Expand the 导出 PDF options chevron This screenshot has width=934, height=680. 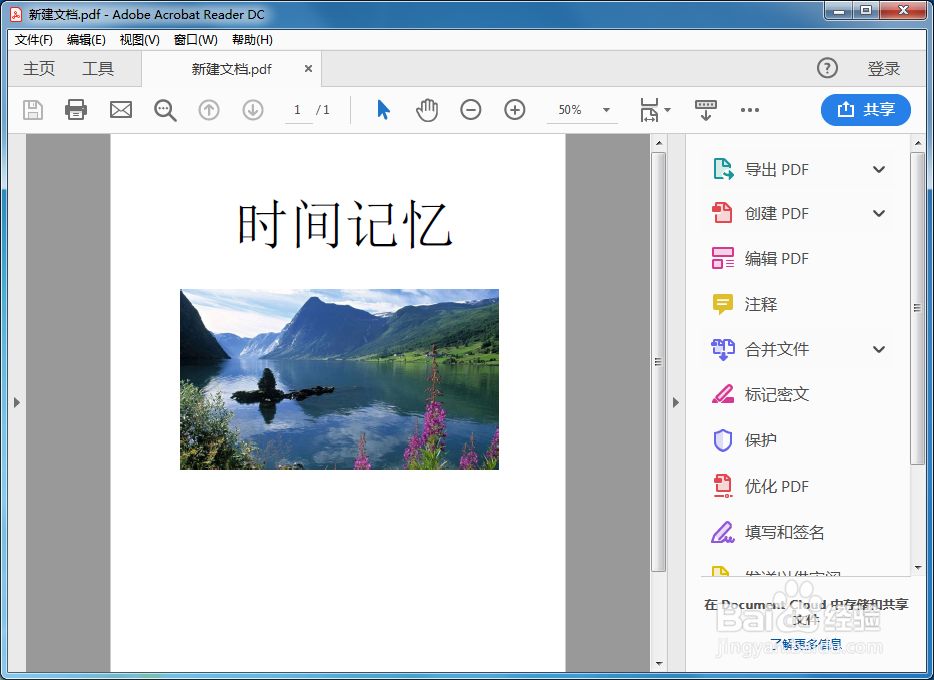pyautogui.click(x=879, y=169)
